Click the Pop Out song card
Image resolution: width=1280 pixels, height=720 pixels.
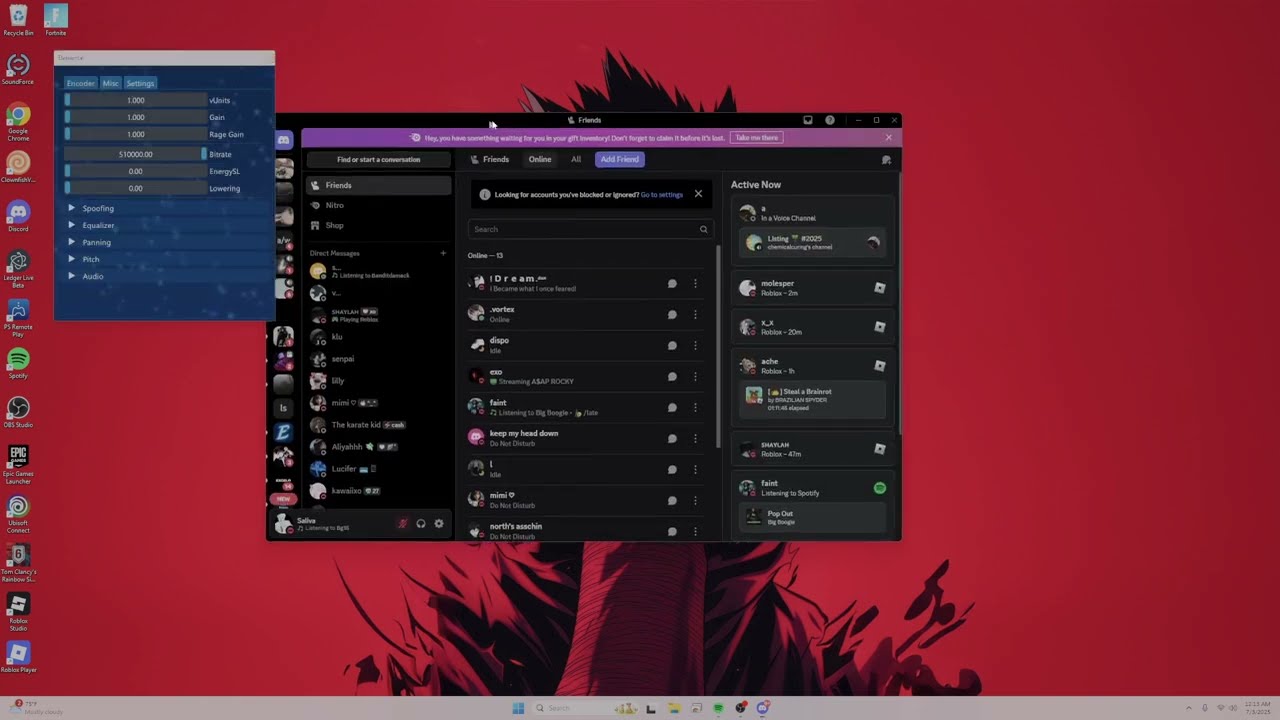(812, 517)
